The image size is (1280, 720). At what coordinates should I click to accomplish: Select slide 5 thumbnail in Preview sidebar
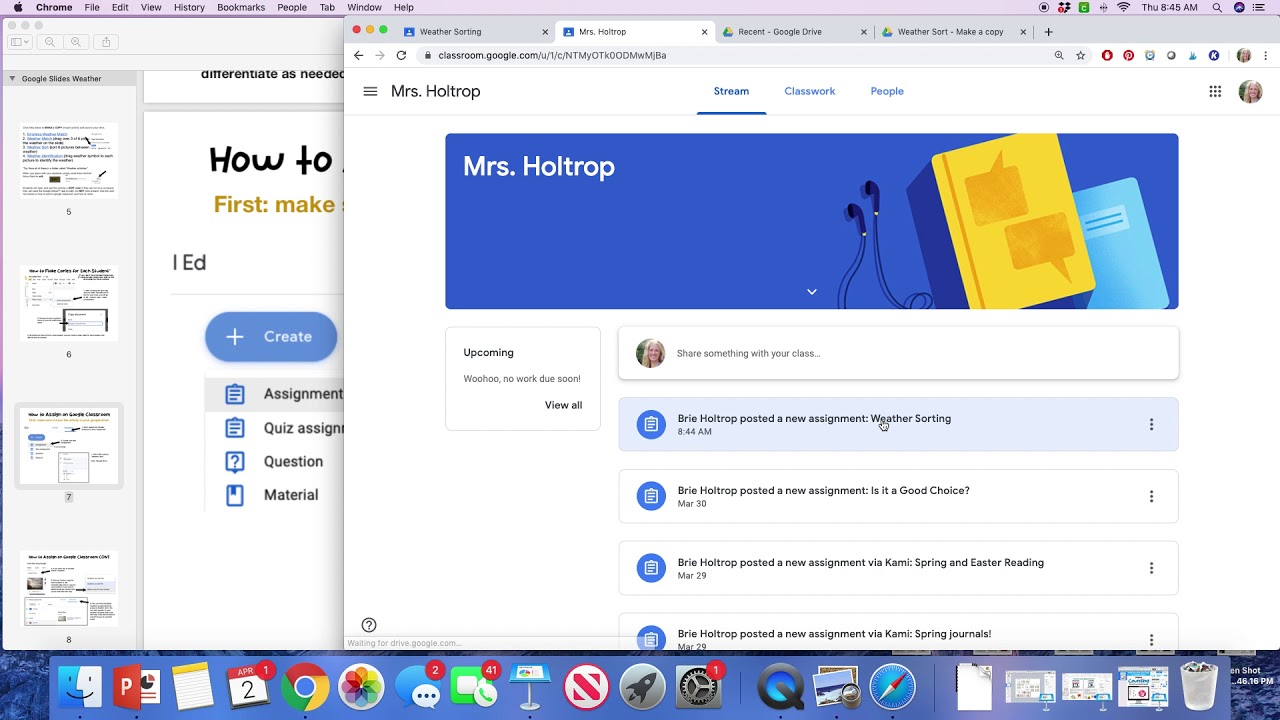click(x=69, y=161)
